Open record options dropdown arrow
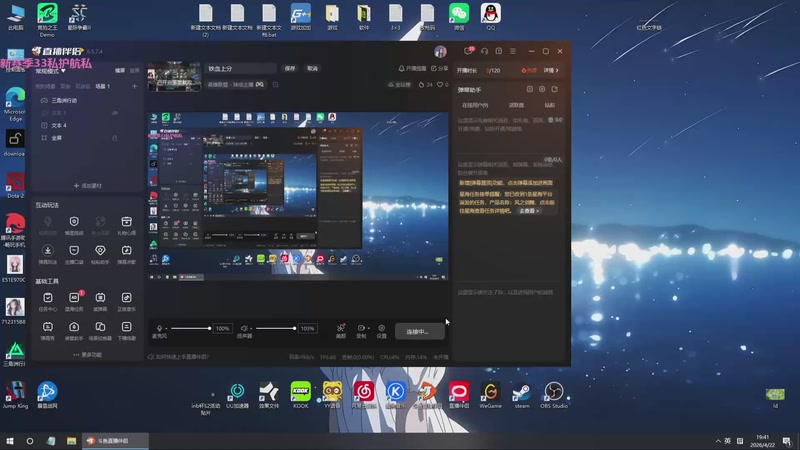 pos(368,328)
